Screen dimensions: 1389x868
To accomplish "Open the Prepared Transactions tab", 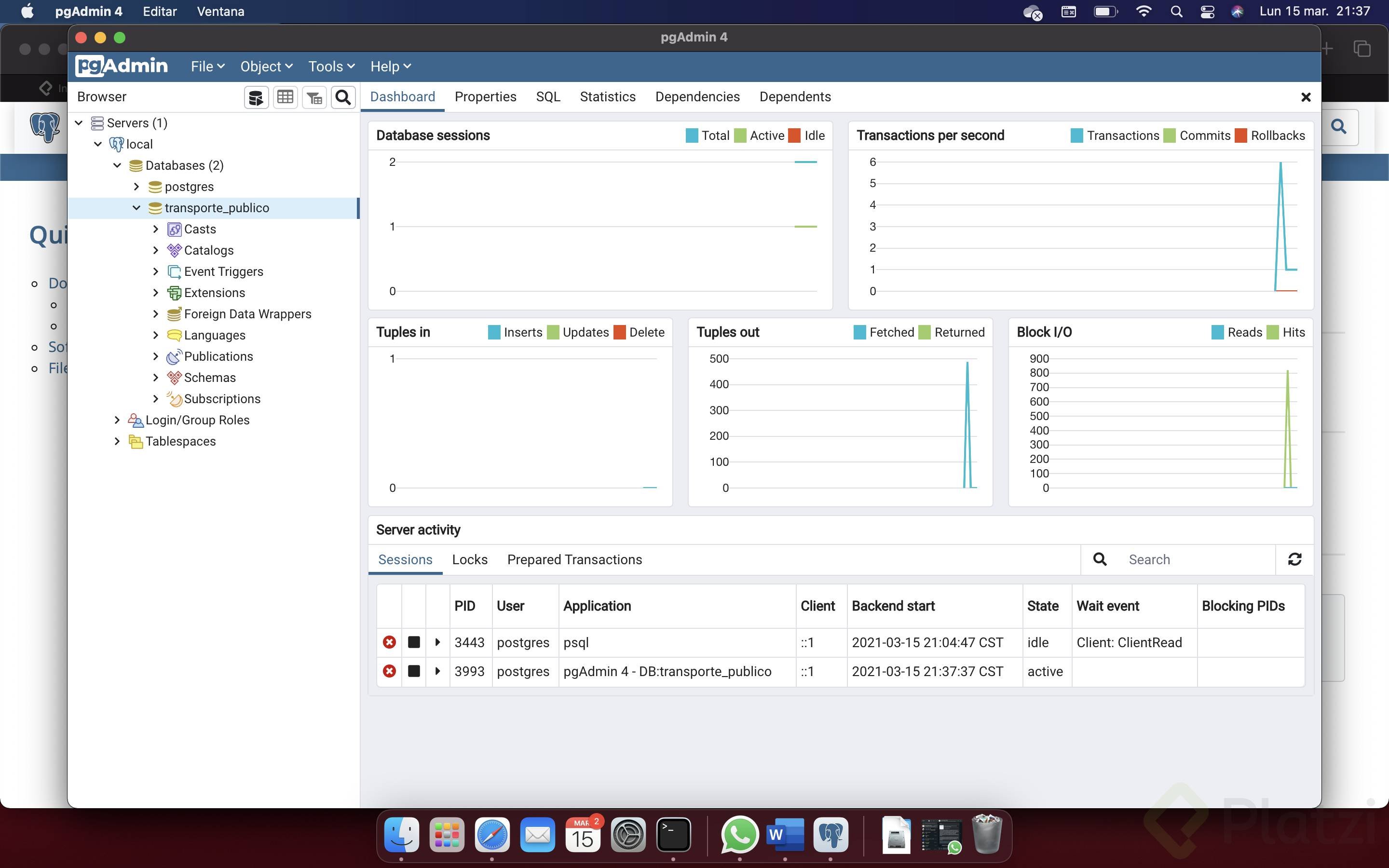I will pyautogui.click(x=574, y=560).
